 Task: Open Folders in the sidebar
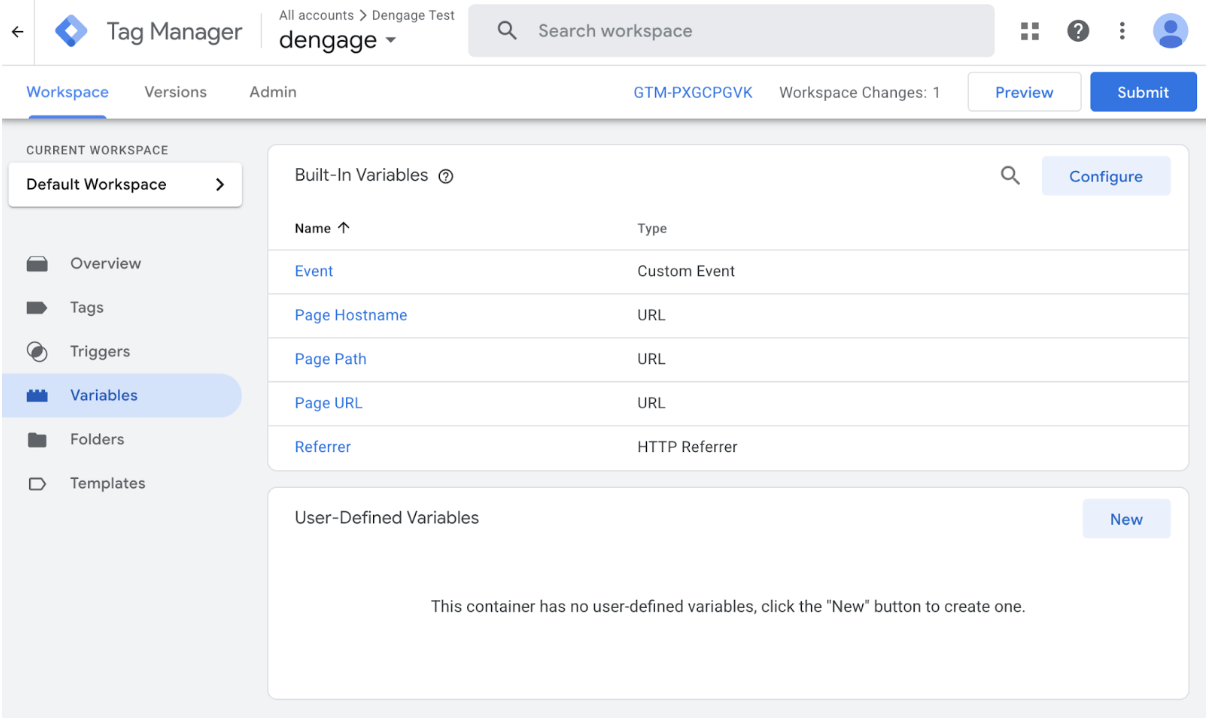(x=121, y=440)
